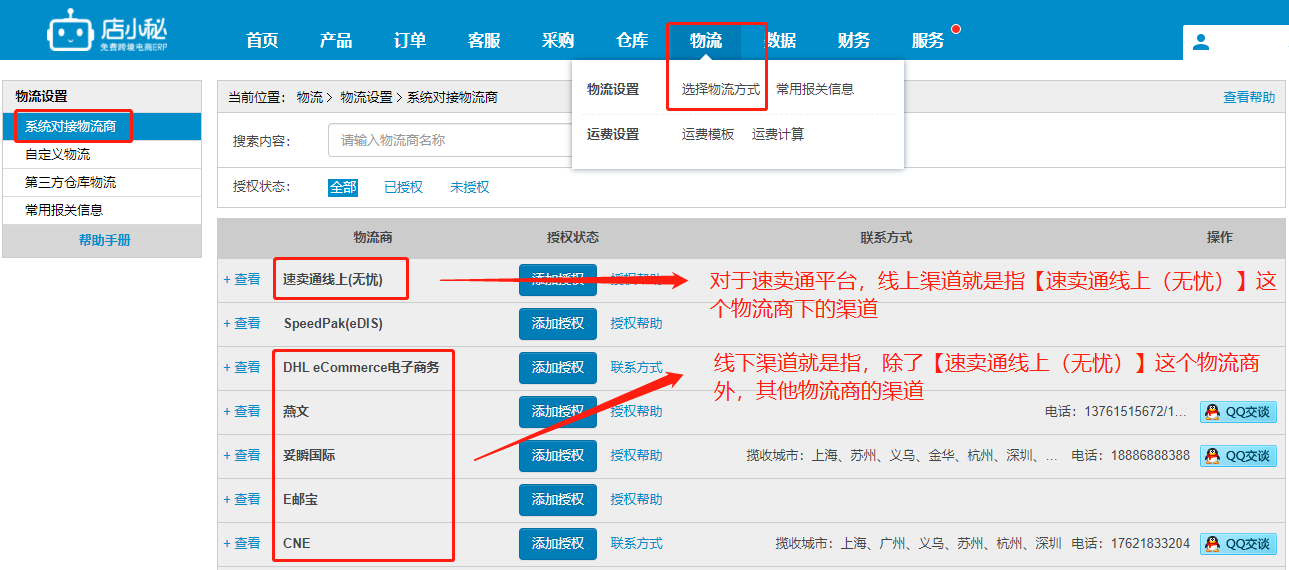
Task: Click E邮宝 provider name
Action: (300, 500)
